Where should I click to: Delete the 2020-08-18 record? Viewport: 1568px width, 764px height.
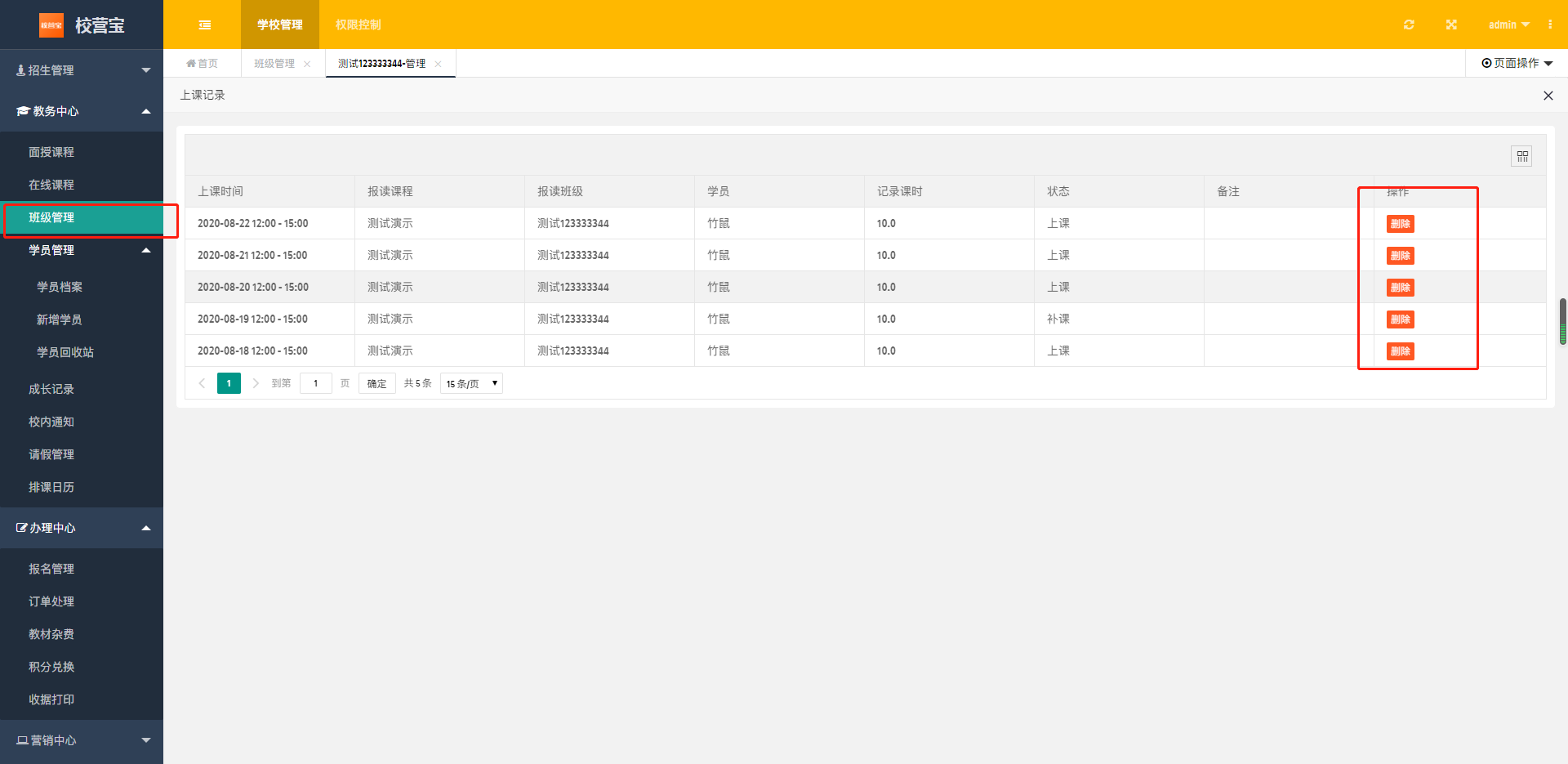1400,351
